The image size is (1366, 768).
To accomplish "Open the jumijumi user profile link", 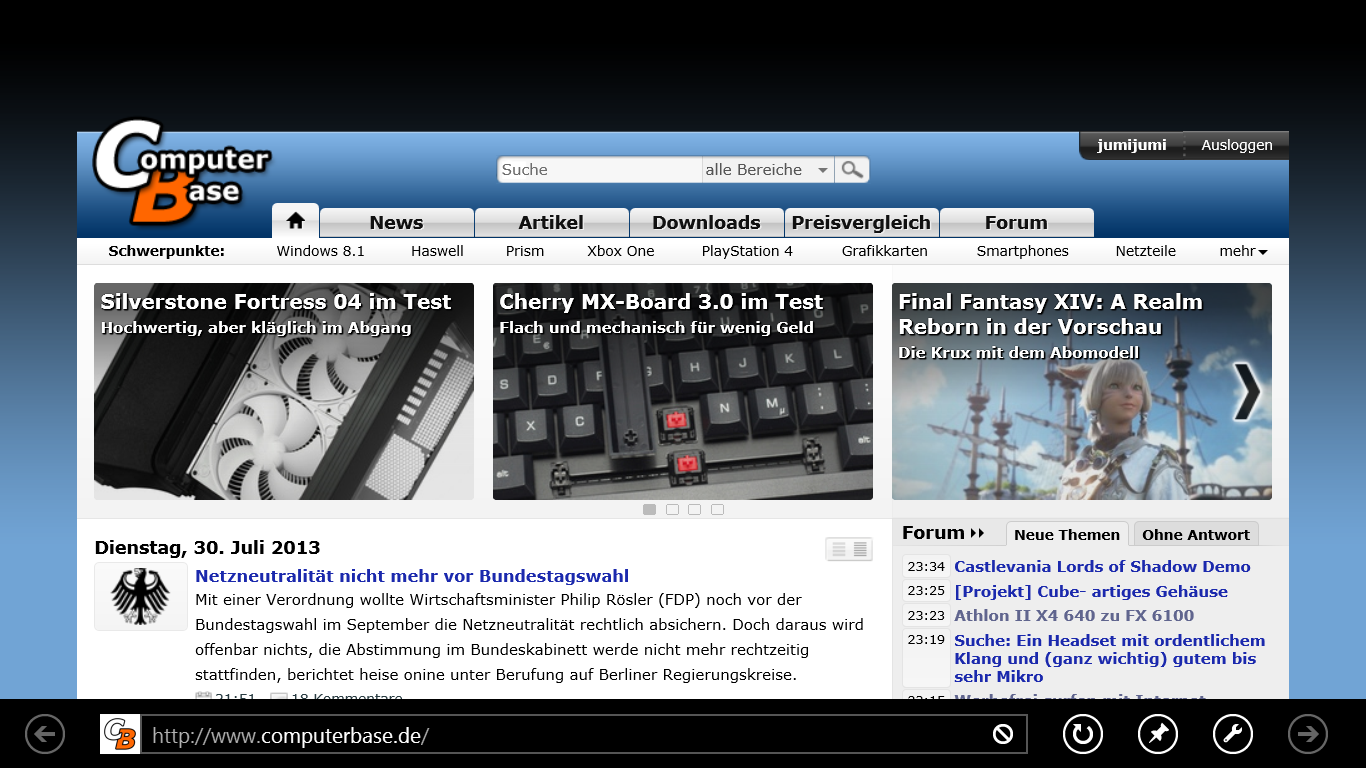I will pyautogui.click(x=1131, y=145).
